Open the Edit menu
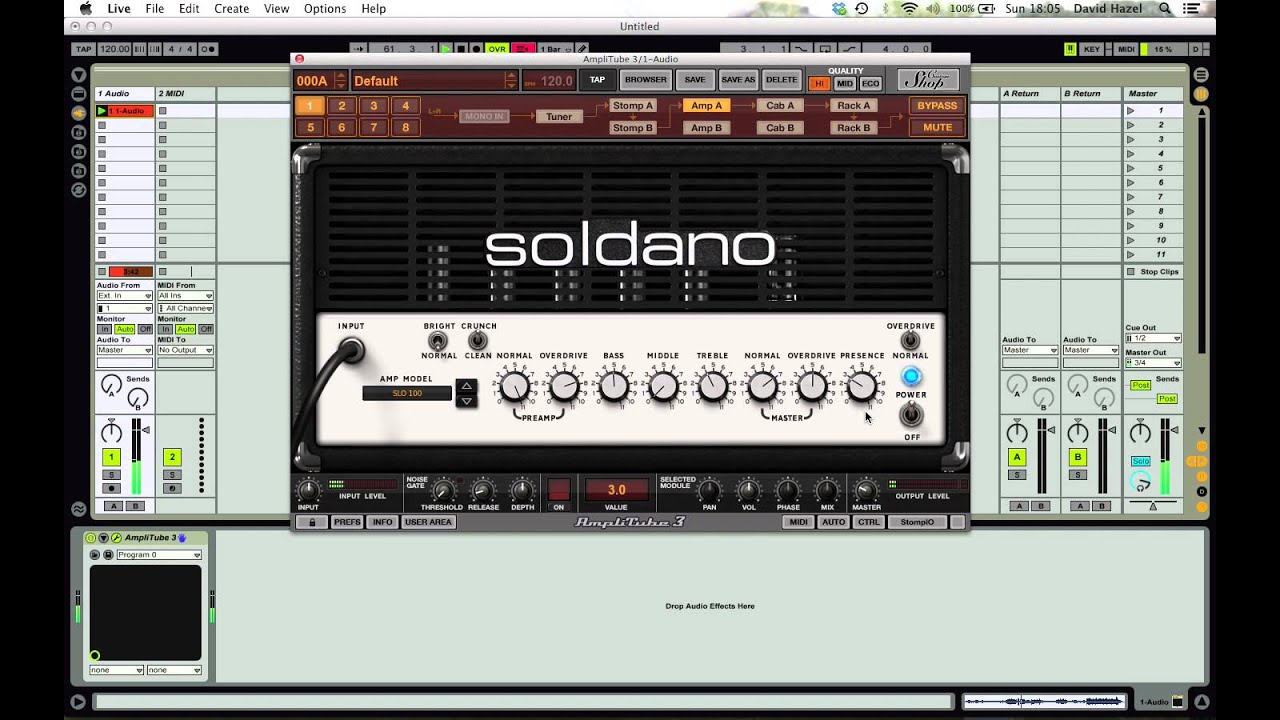Viewport: 1280px width, 720px height. (x=189, y=8)
